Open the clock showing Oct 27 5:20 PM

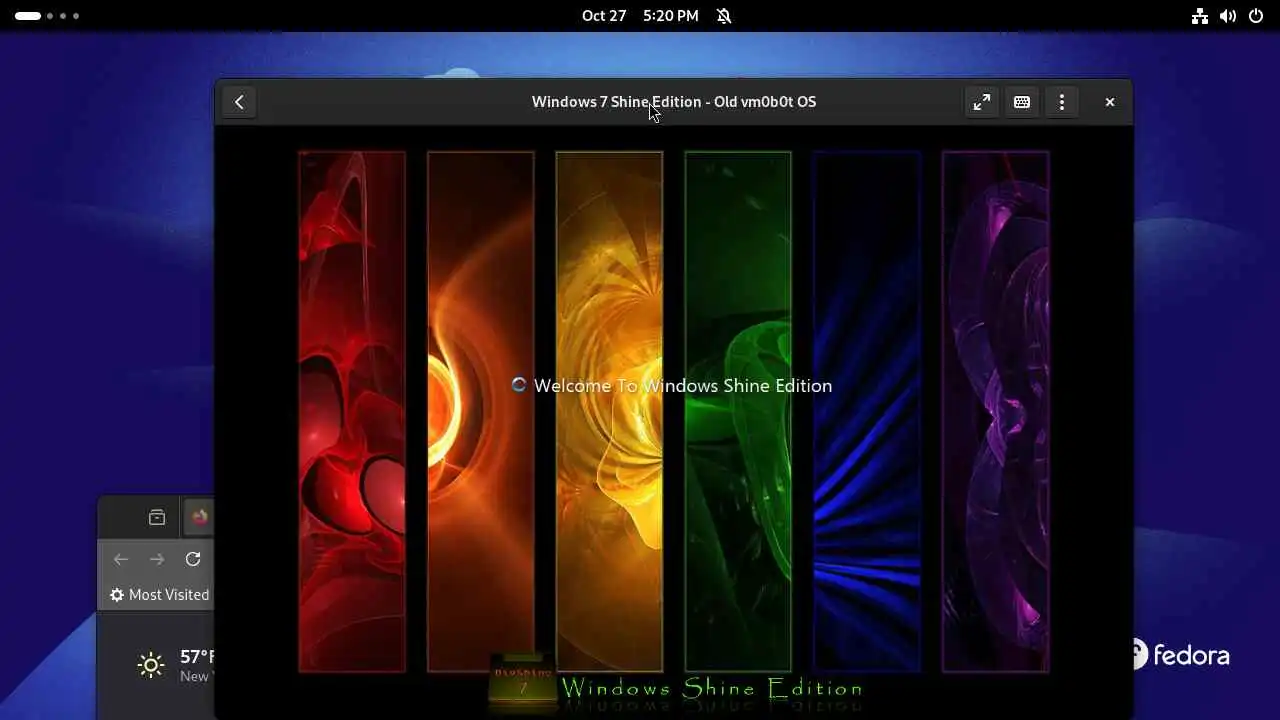[640, 16]
